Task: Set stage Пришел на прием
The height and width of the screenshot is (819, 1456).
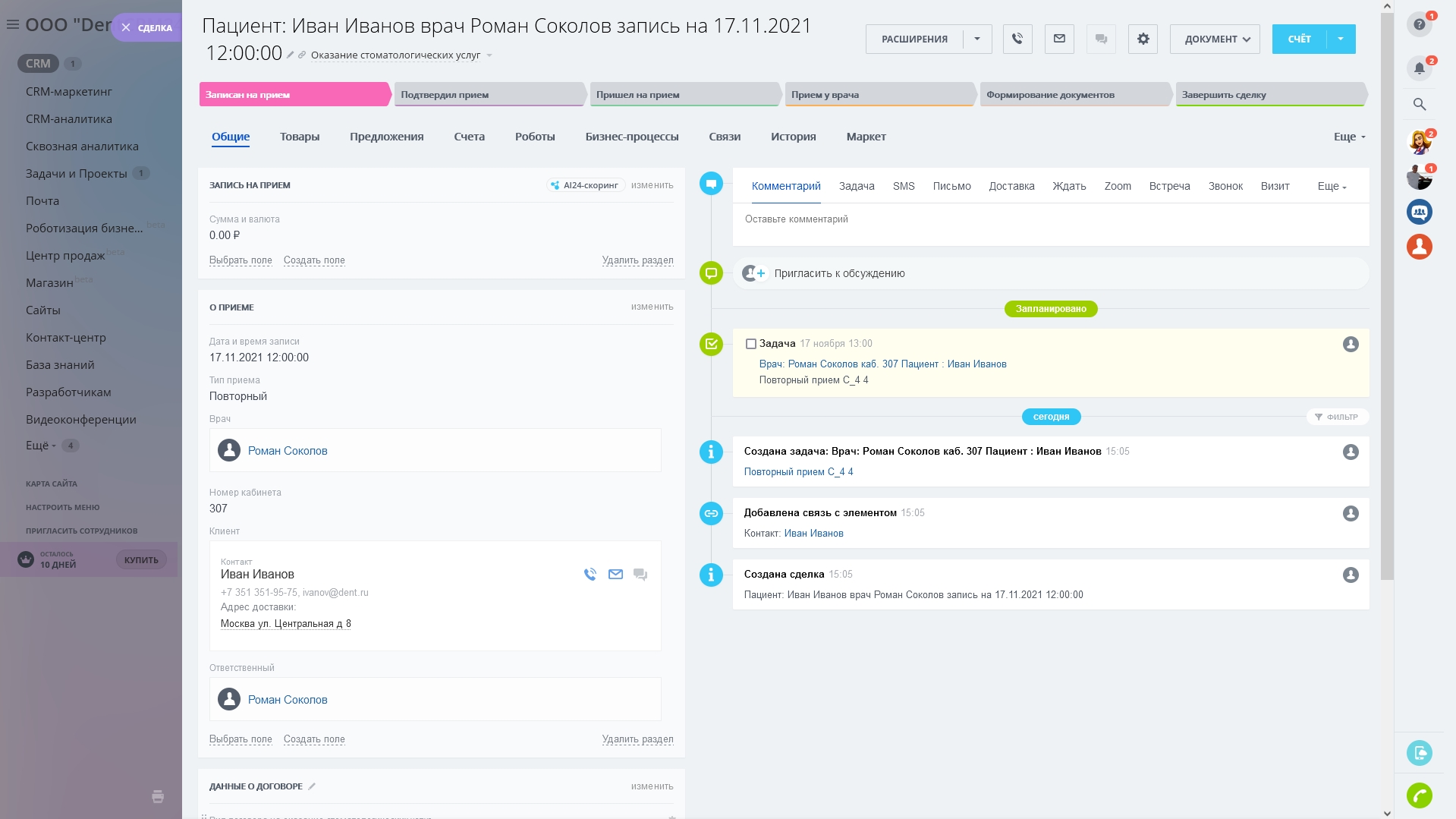Action: pos(684,94)
